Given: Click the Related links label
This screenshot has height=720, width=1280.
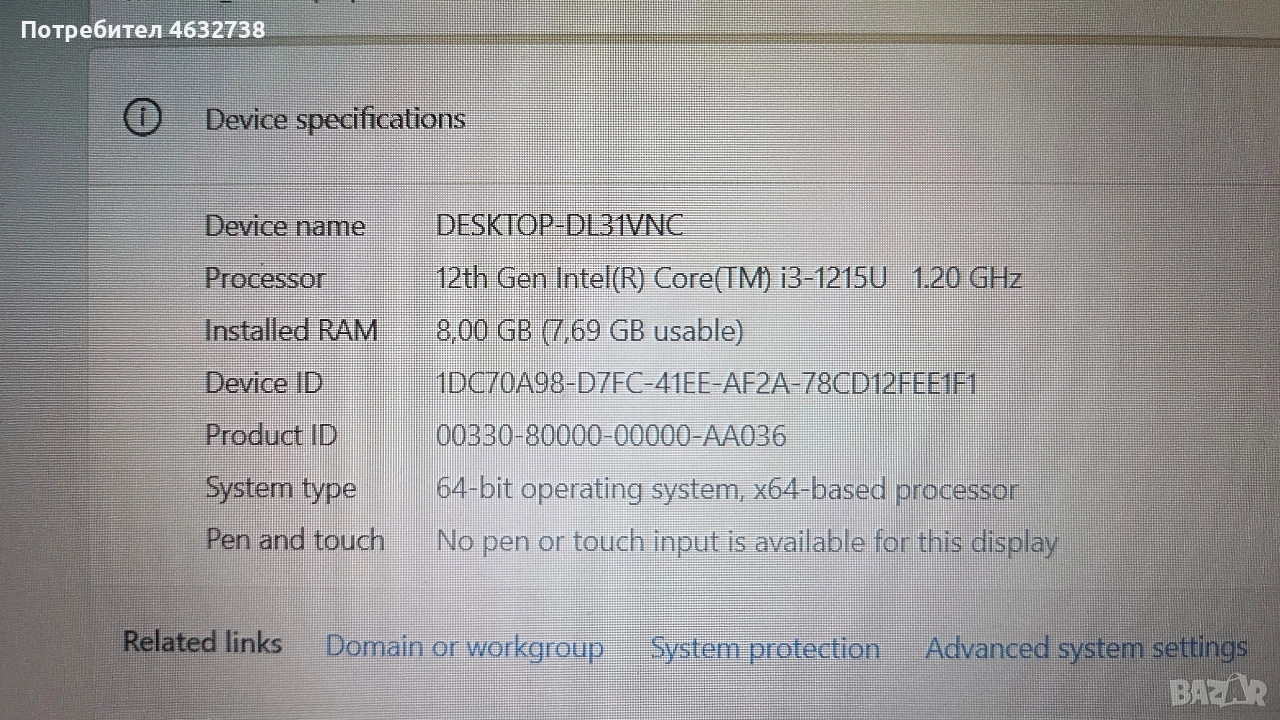Looking at the screenshot, I should coord(202,642).
